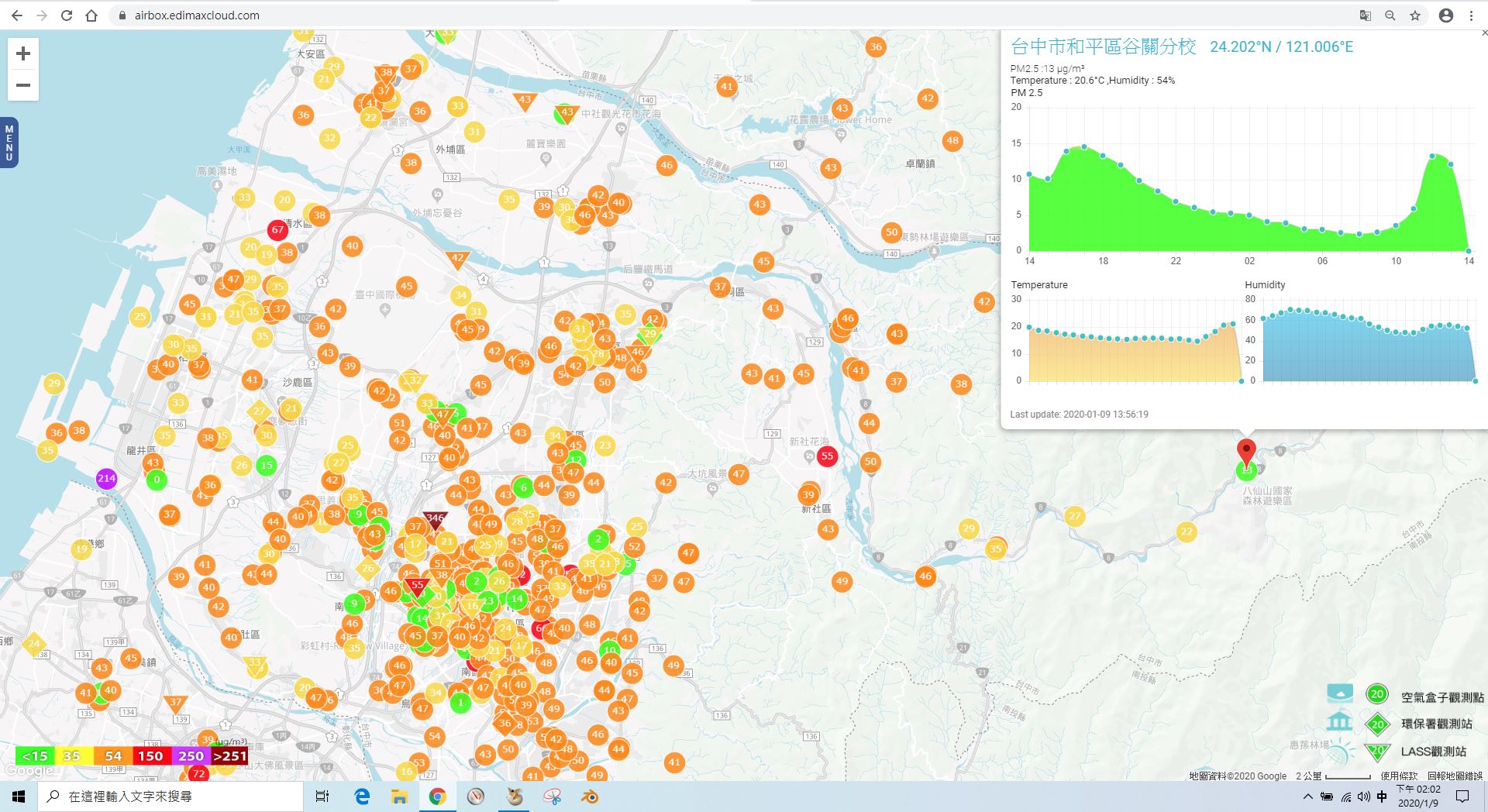The height and width of the screenshot is (812, 1488).
Task: Select the dark red 346 triangle marker
Action: (435, 519)
